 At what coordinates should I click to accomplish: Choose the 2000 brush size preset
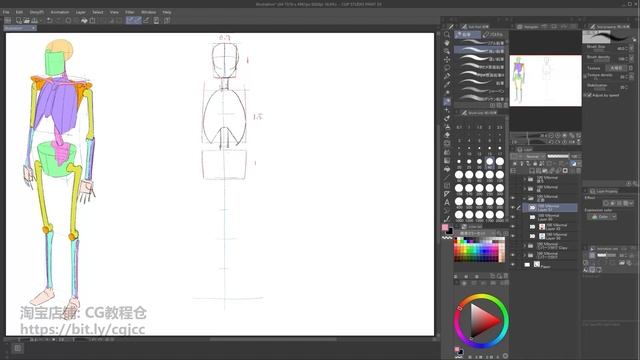click(x=500, y=215)
